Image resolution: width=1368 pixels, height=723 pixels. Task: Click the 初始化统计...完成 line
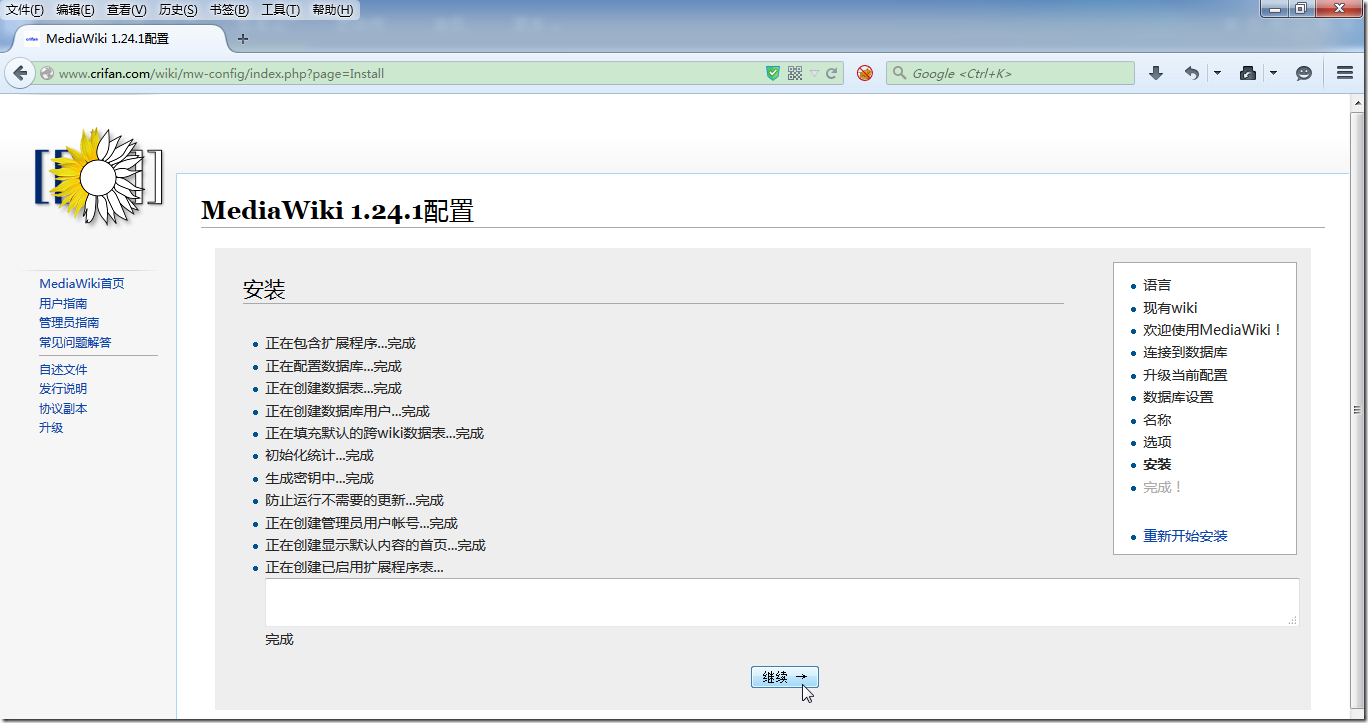point(319,455)
